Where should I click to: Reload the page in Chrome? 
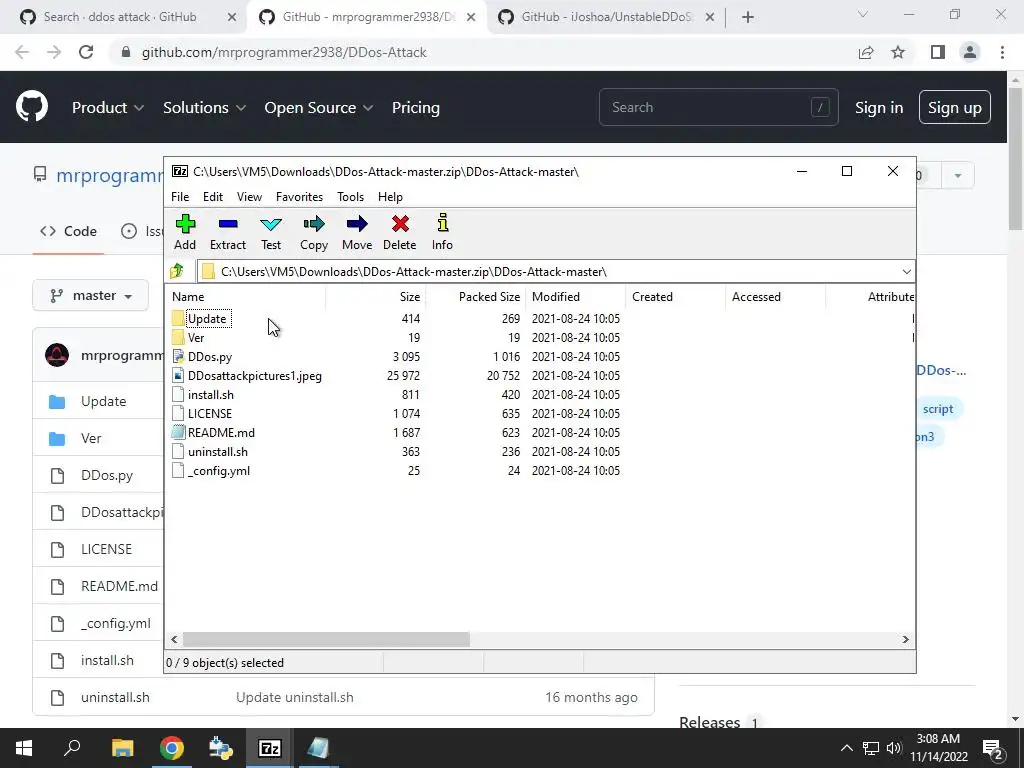pos(86,52)
